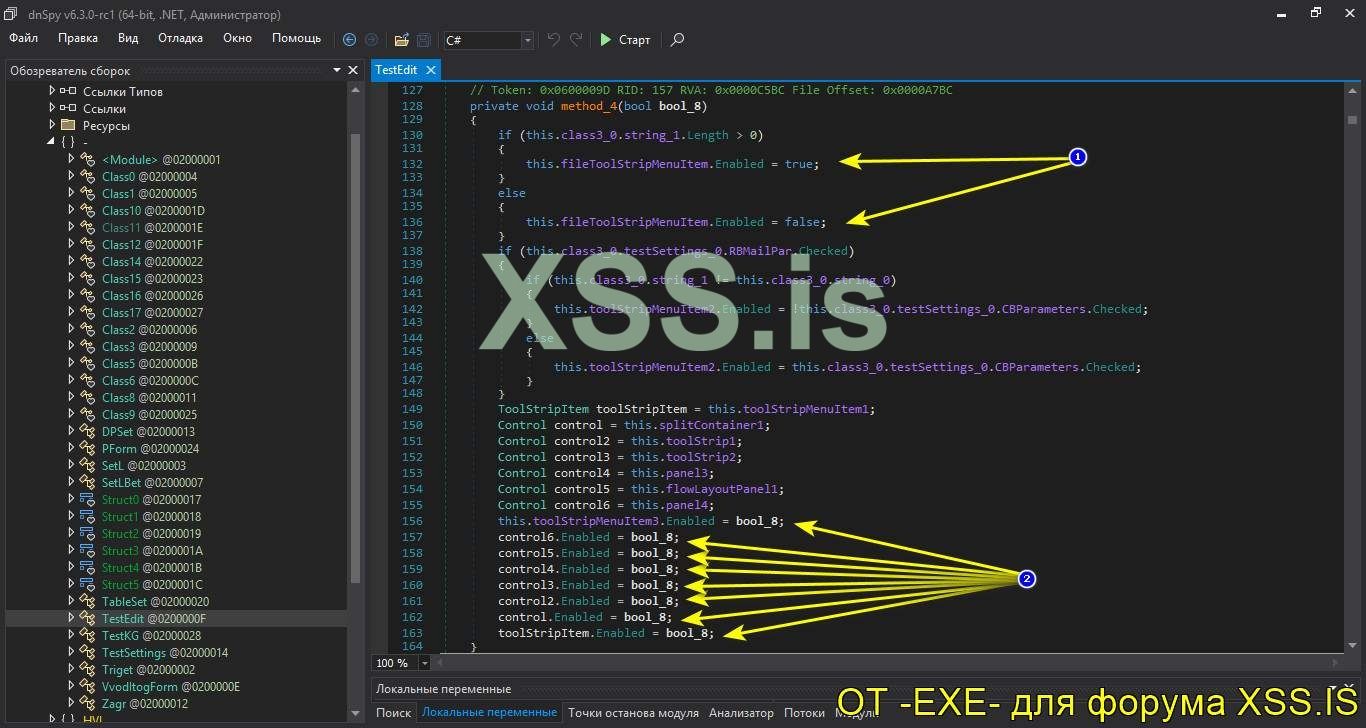Expand the Struct1 tree node

click(x=71, y=517)
